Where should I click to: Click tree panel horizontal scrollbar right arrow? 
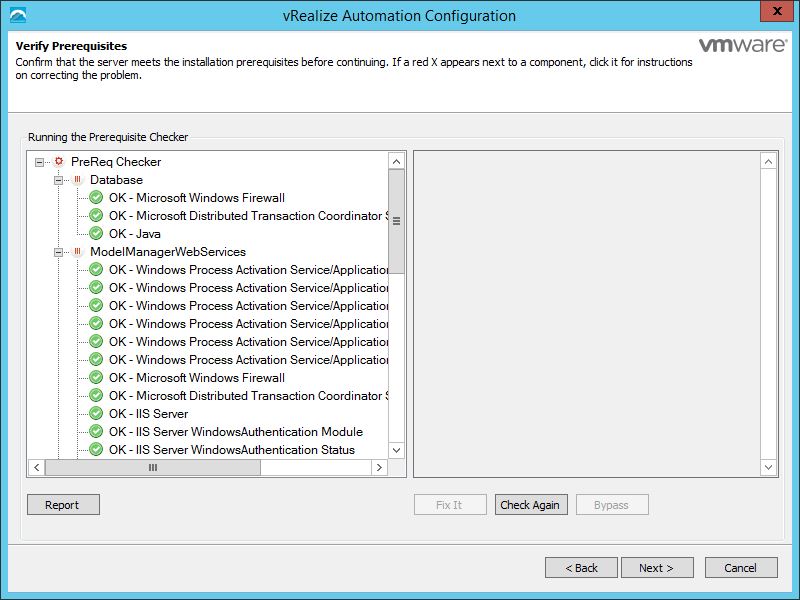tap(379, 468)
